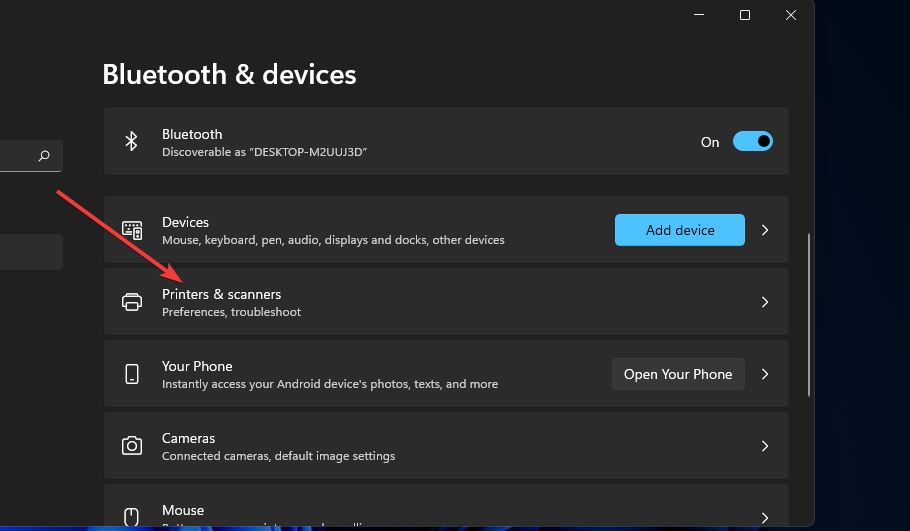The height and width of the screenshot is (531, 910).
Task: Click the Bluetooth symbol icon
Action: [131, 142]
